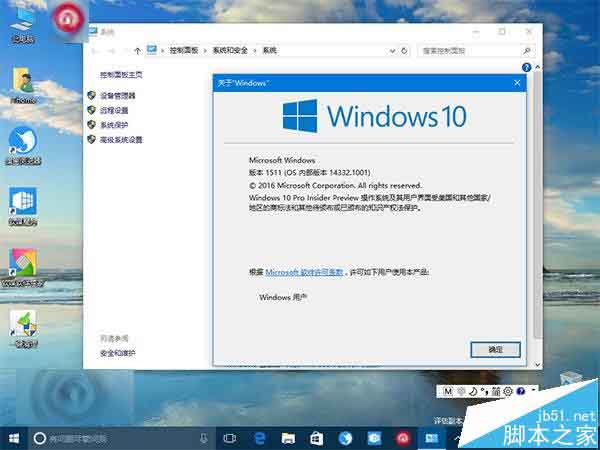600x450 pixels.
Task: Click the scrollbar up arrow in System window
Action: [537, 67]
